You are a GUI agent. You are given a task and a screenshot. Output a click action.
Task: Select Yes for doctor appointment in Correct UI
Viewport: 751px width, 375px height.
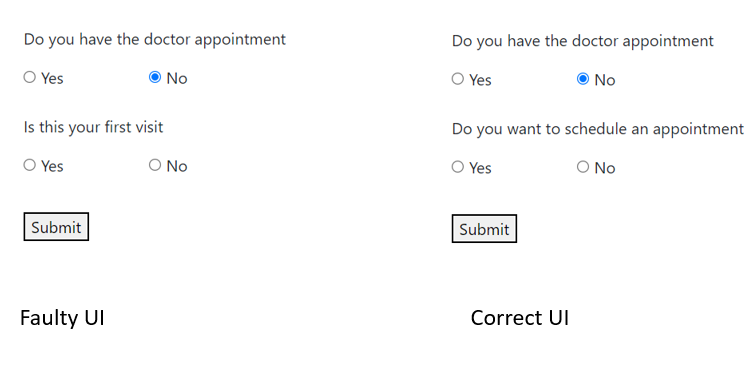(x=458, y=79)
